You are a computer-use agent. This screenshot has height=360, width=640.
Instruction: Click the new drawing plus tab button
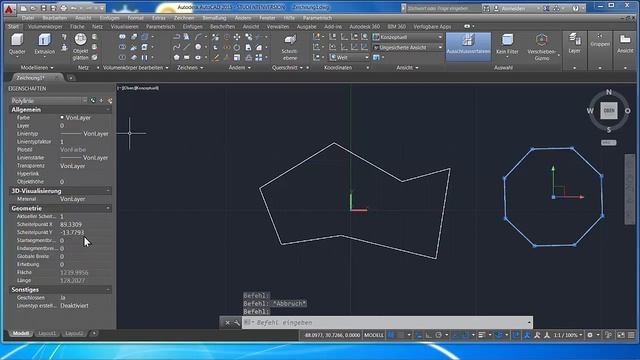tap(71, 78)
